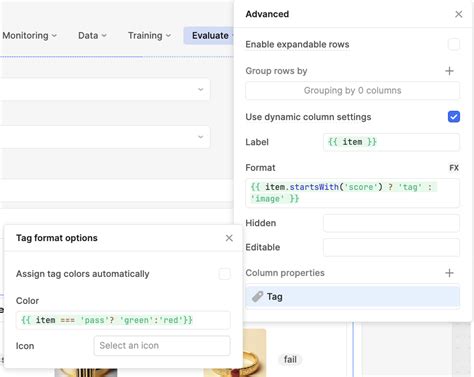Click the Advanced panel title
The width and height of the screenshot is (474, 377).
point(267,14)
